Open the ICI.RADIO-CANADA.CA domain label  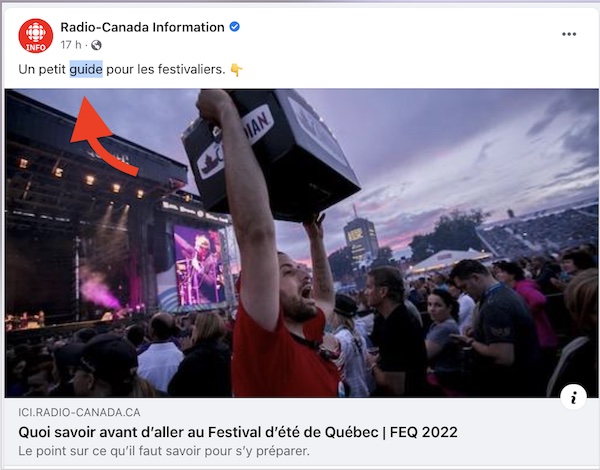[x=79, y=412]
